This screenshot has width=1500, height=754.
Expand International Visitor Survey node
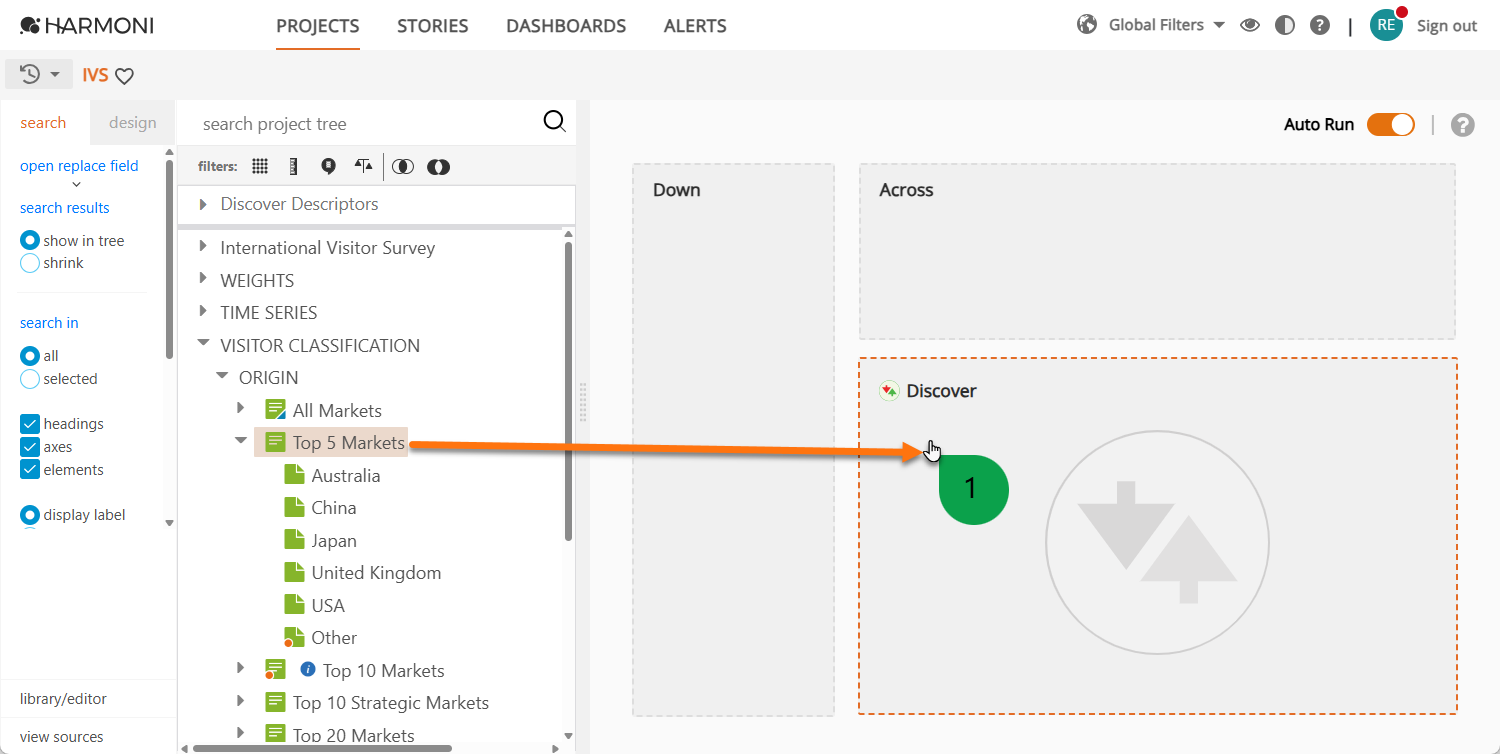[x=203, y=247]
